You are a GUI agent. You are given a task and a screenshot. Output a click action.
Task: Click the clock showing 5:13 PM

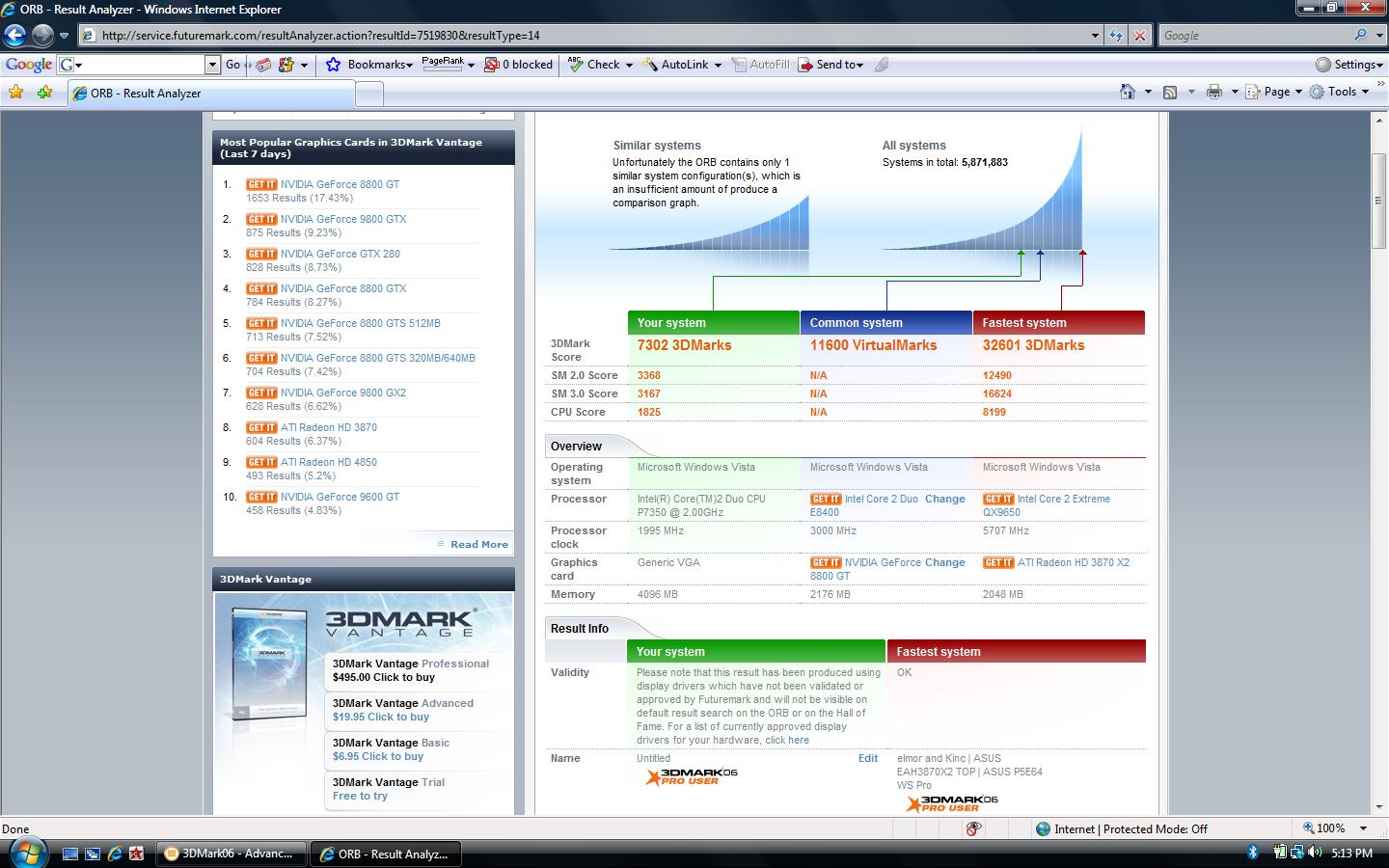1351,854
